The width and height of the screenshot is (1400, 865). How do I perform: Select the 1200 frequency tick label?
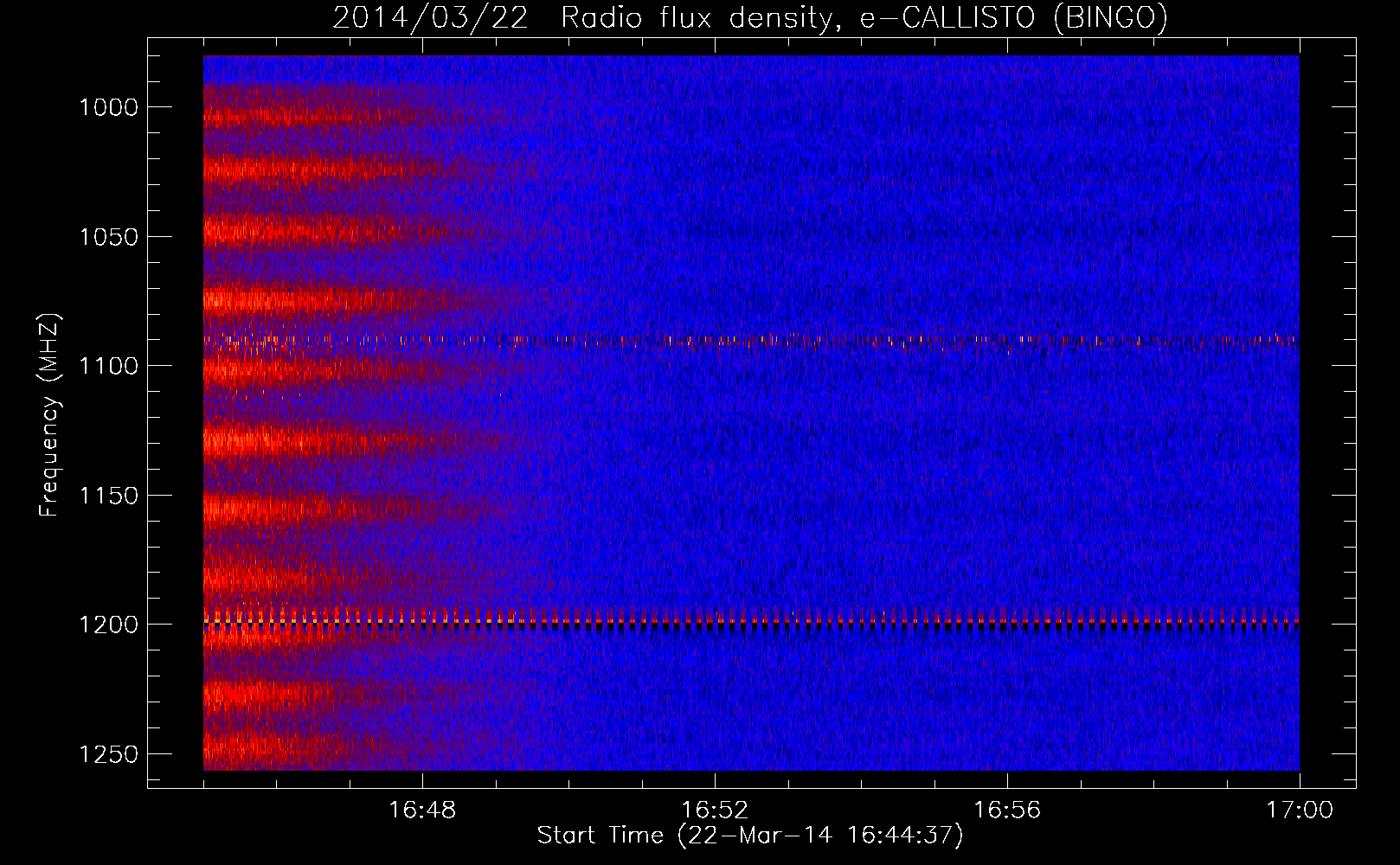(x=108, y=625)
